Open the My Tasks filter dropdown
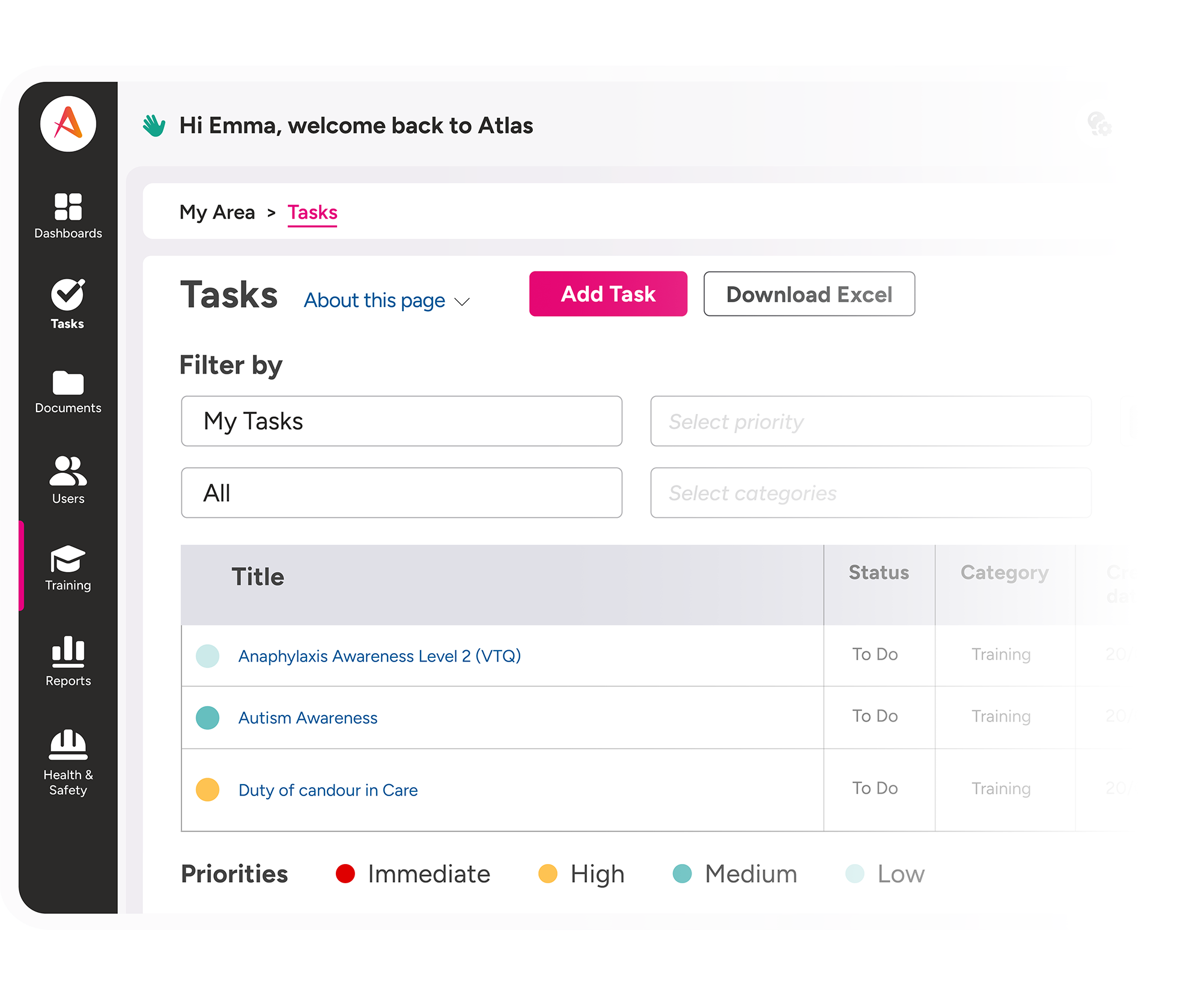1204x995 pixels. click(x=401, y=421)
